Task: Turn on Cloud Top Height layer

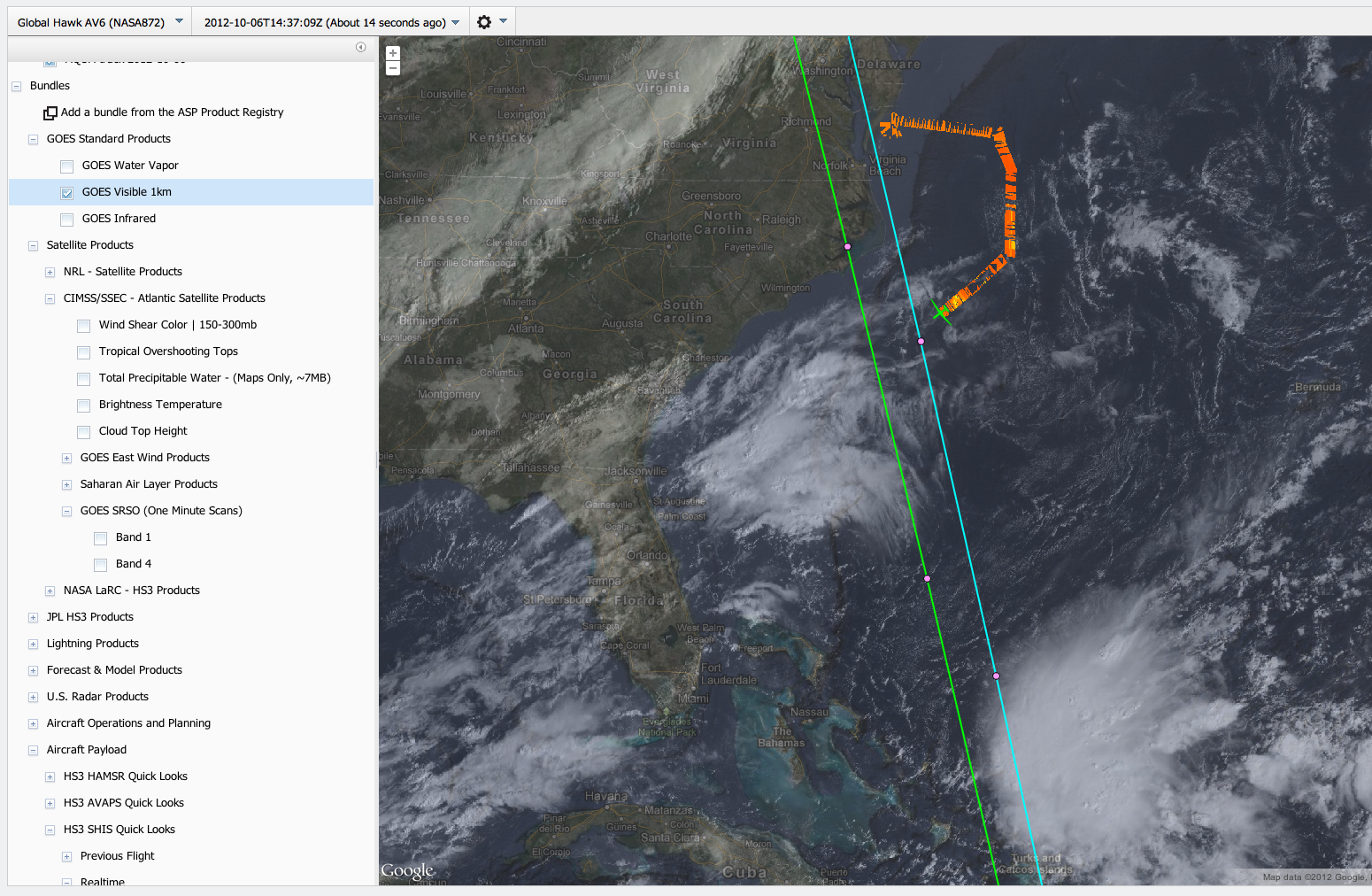Action: 84,432
